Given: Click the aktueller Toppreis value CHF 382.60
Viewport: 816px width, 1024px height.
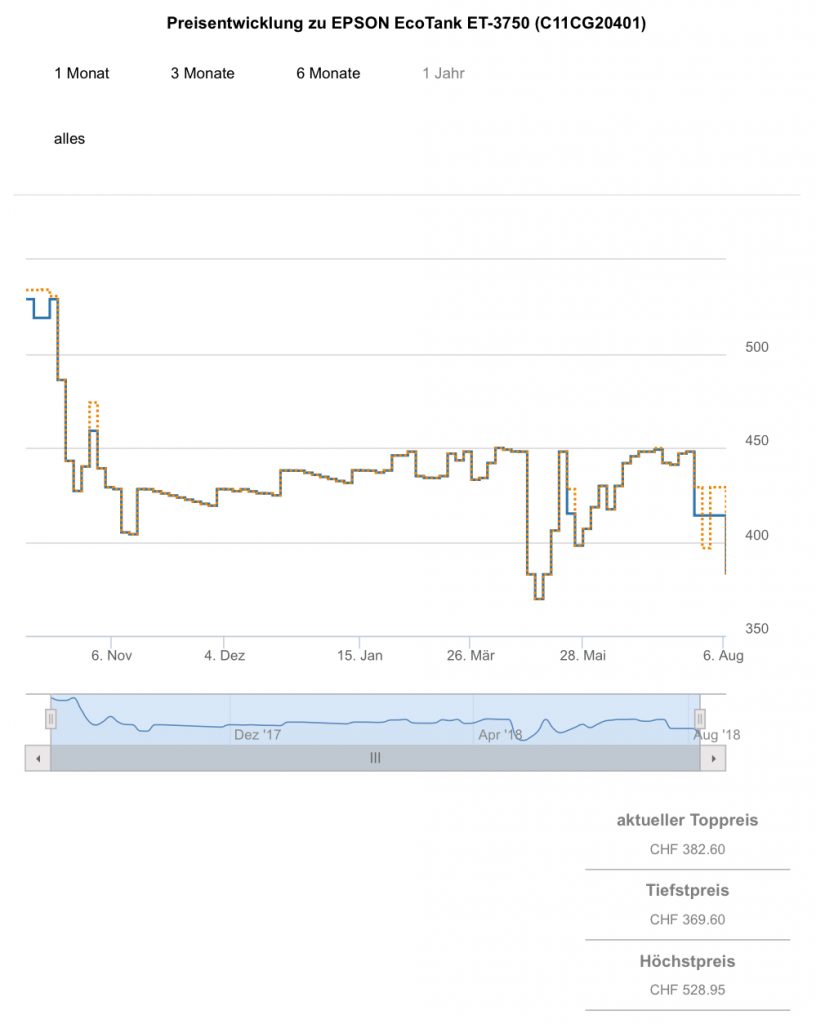Looking at the screenshot, I should [687, 850].
